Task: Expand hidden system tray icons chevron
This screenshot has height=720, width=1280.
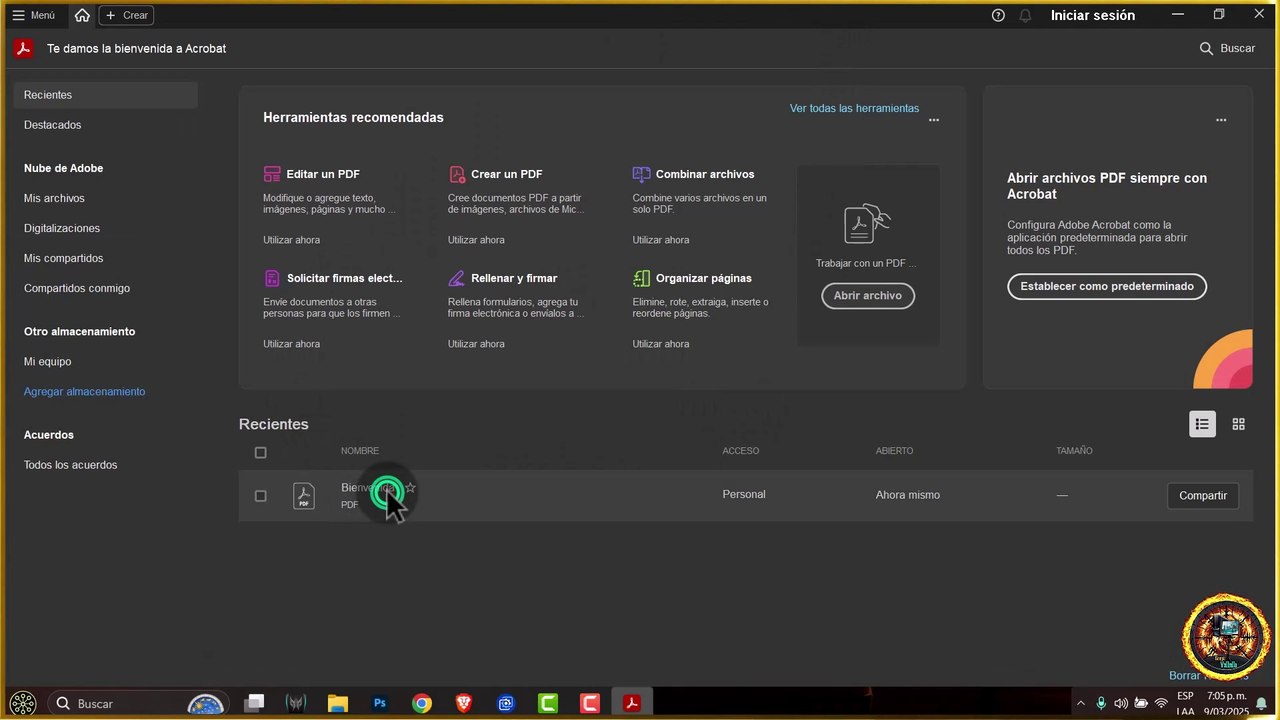Action: (1080, 703)
